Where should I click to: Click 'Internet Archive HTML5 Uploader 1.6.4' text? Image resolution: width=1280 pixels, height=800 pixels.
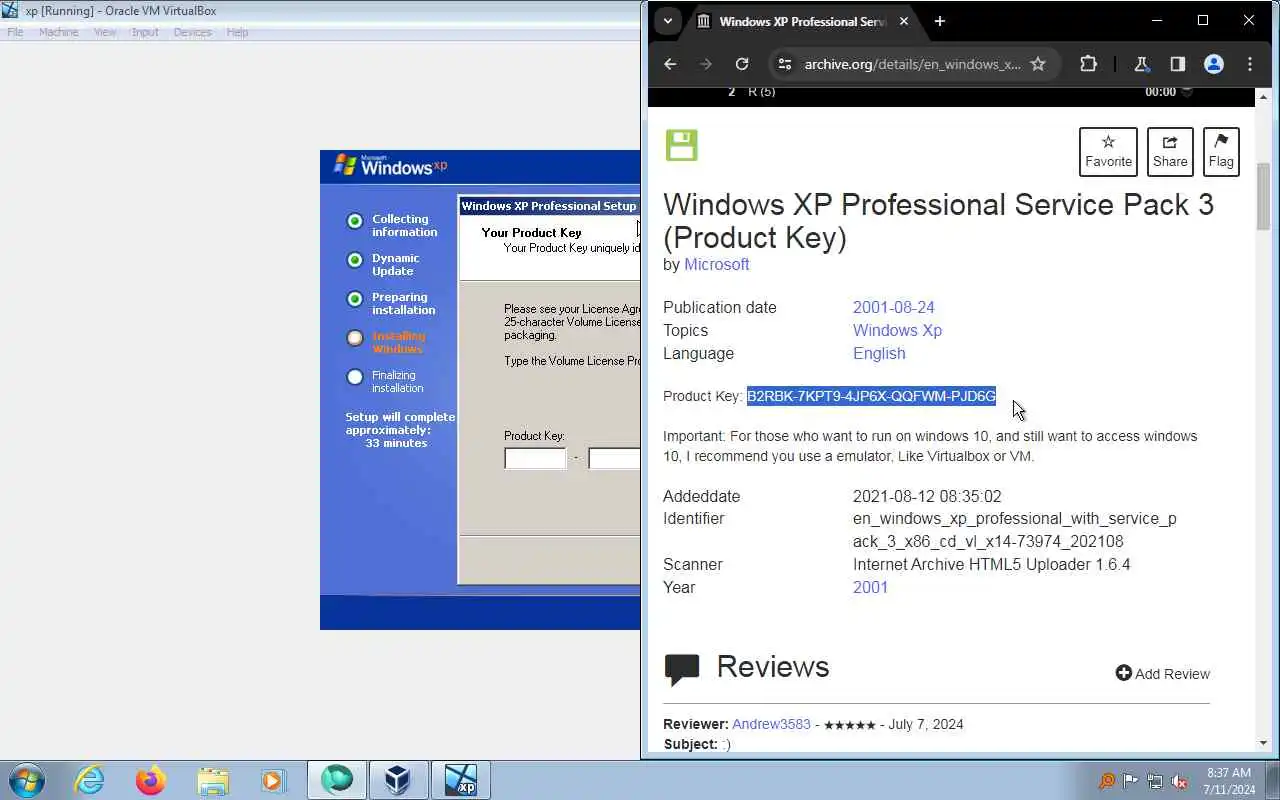992,564
